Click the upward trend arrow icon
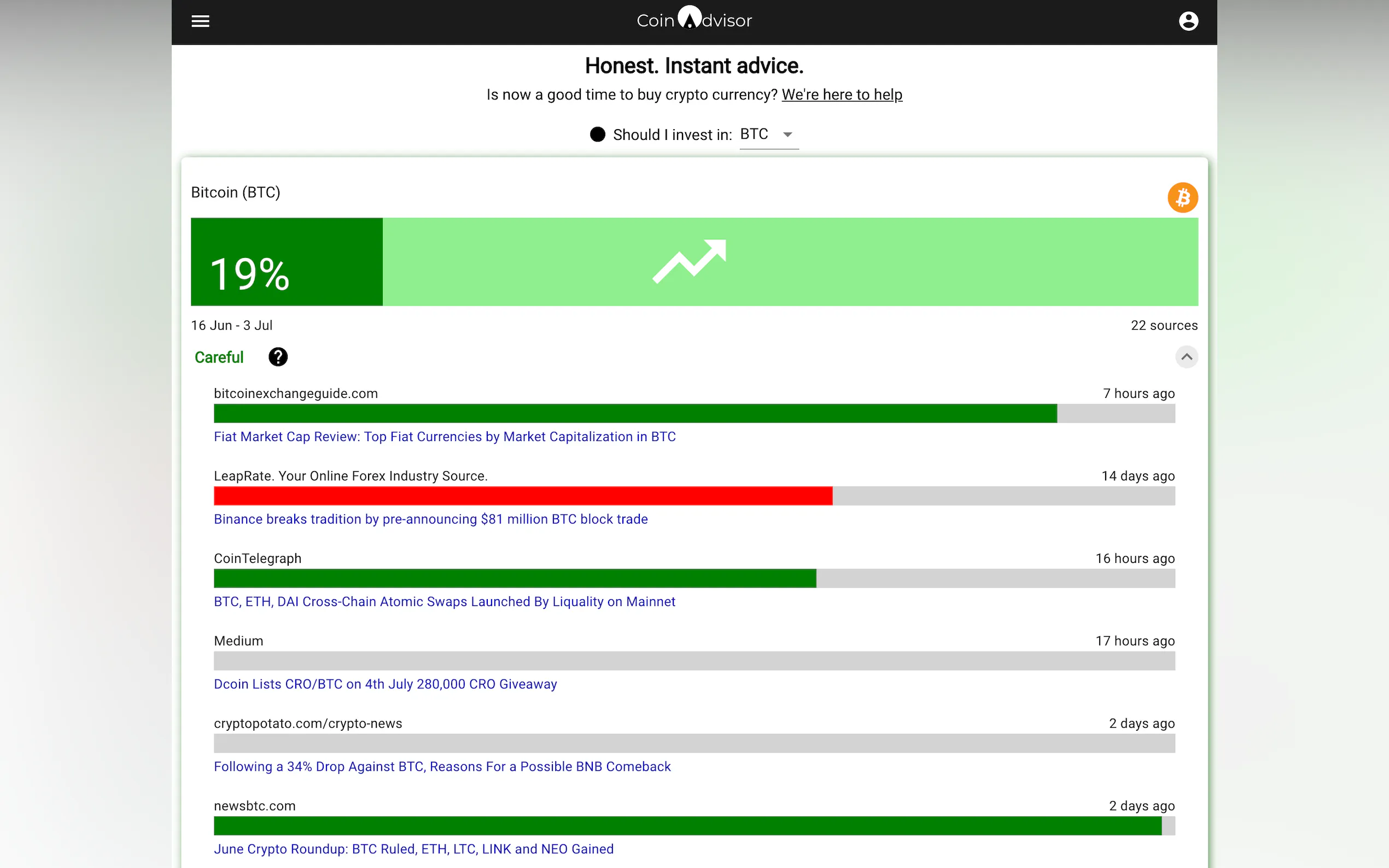This screenshot has height=868, width=1389. pos(689,261)
